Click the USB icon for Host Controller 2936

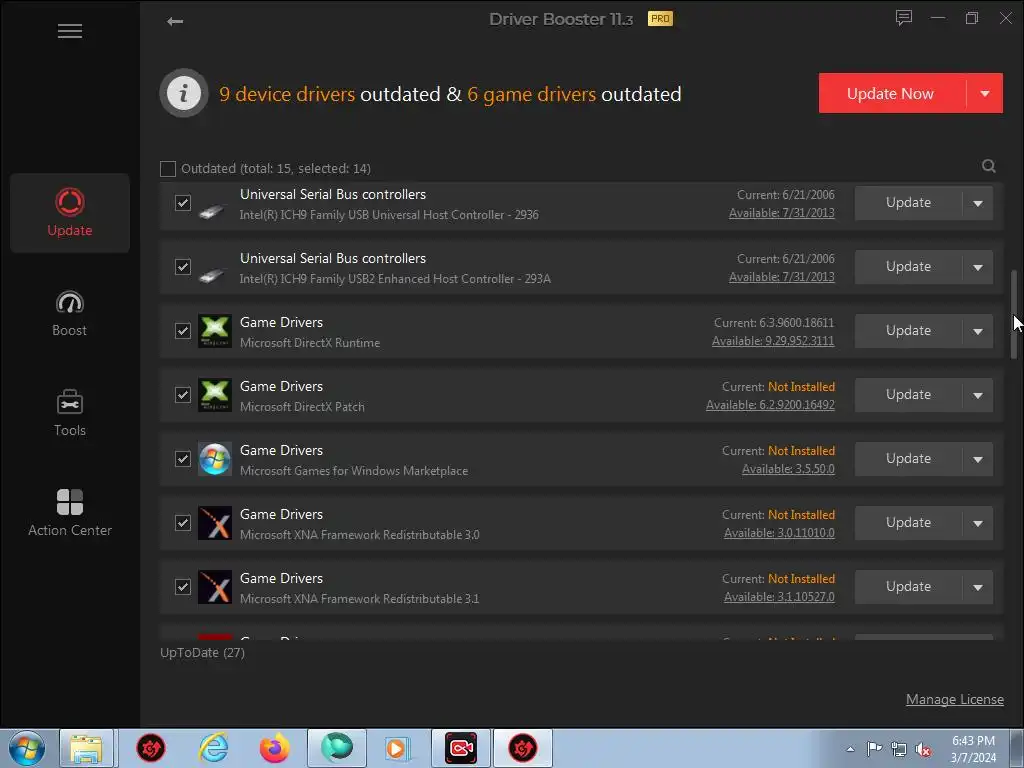(212, 210)
